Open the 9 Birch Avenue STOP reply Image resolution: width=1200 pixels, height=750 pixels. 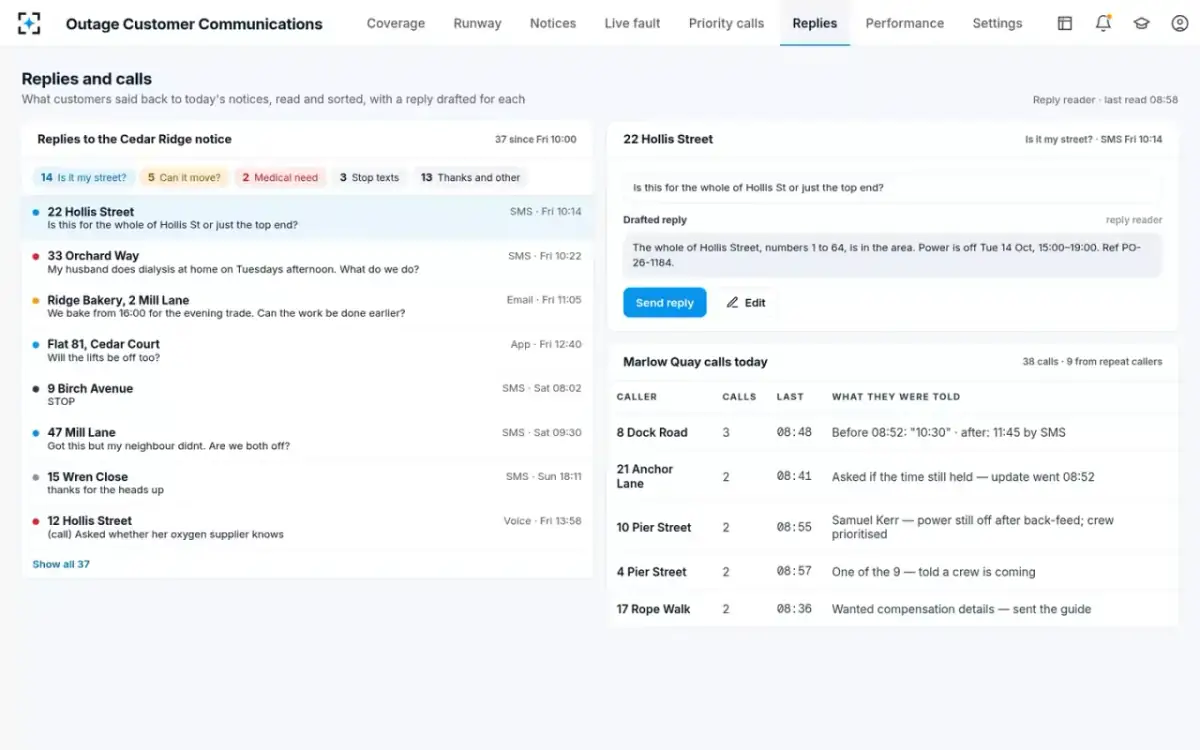point(307,394)
